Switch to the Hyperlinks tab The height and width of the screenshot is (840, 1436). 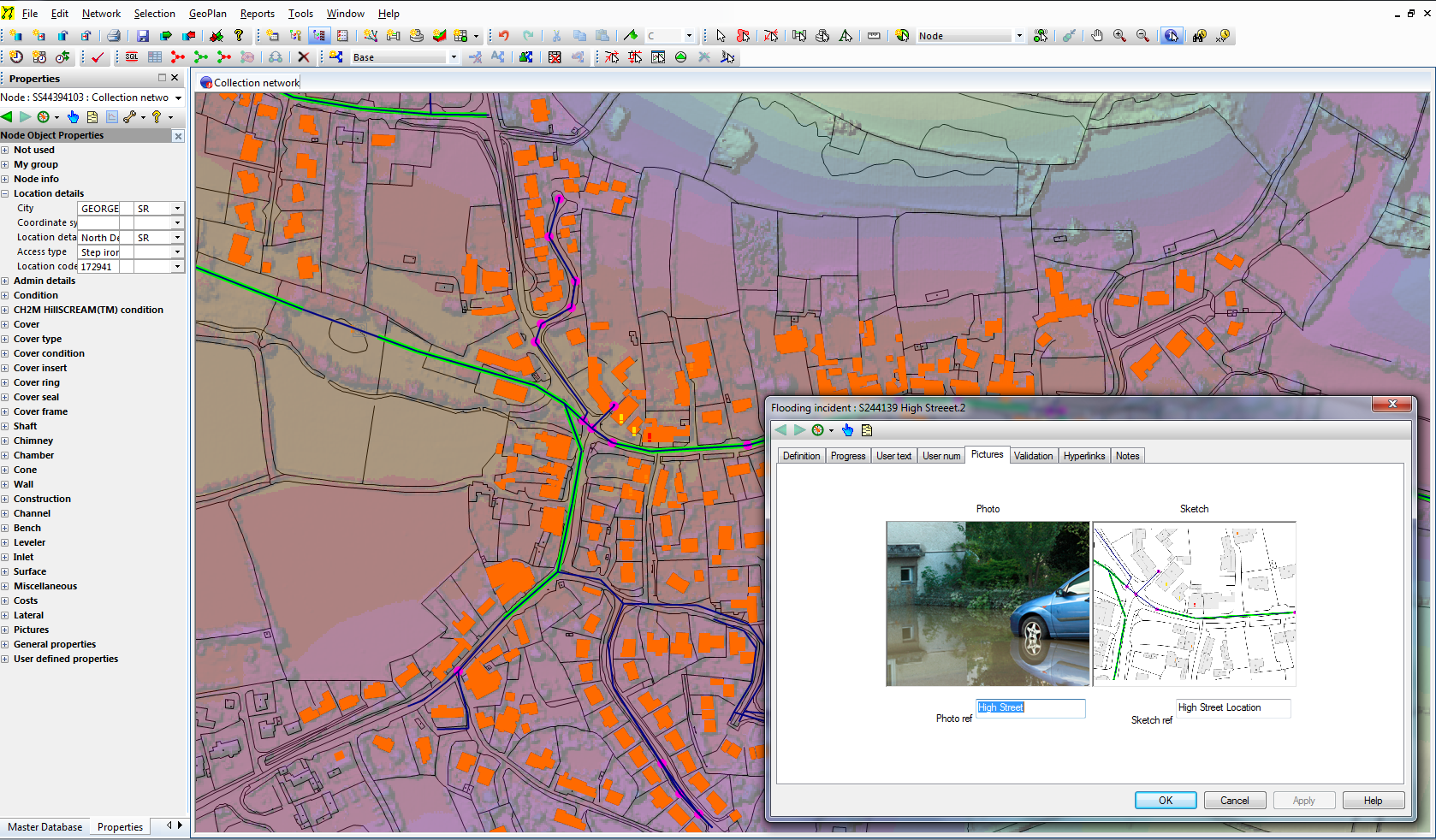tap(1084, 456)
